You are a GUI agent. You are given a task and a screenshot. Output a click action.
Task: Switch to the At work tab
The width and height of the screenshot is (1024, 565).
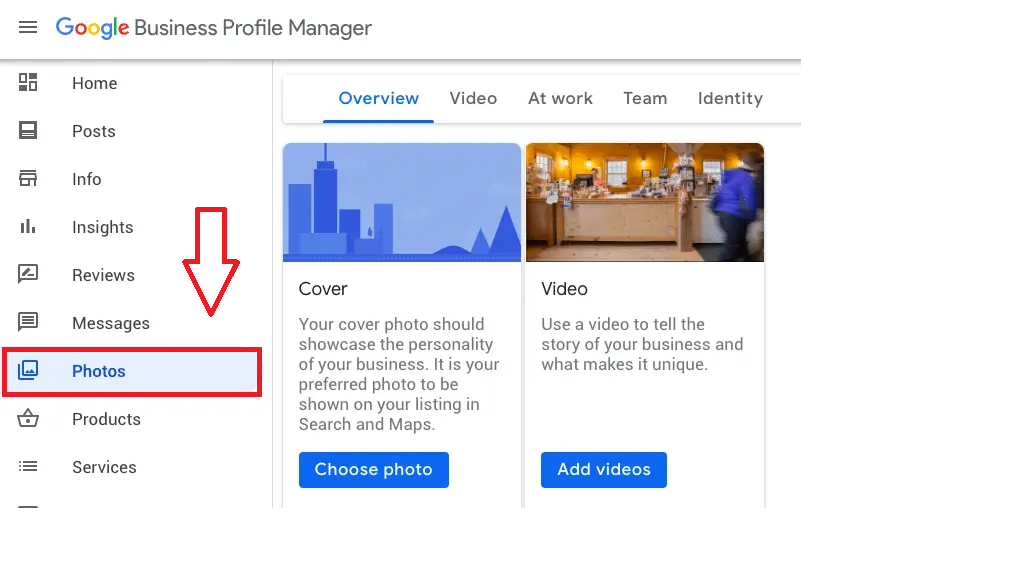pos(560,98)
